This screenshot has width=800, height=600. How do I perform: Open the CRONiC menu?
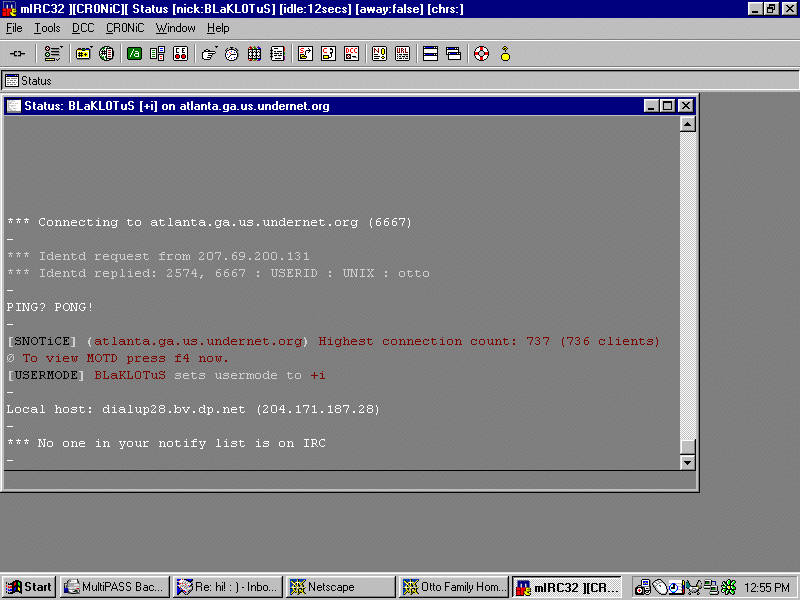pyautogui.click(x=125, y=28)
